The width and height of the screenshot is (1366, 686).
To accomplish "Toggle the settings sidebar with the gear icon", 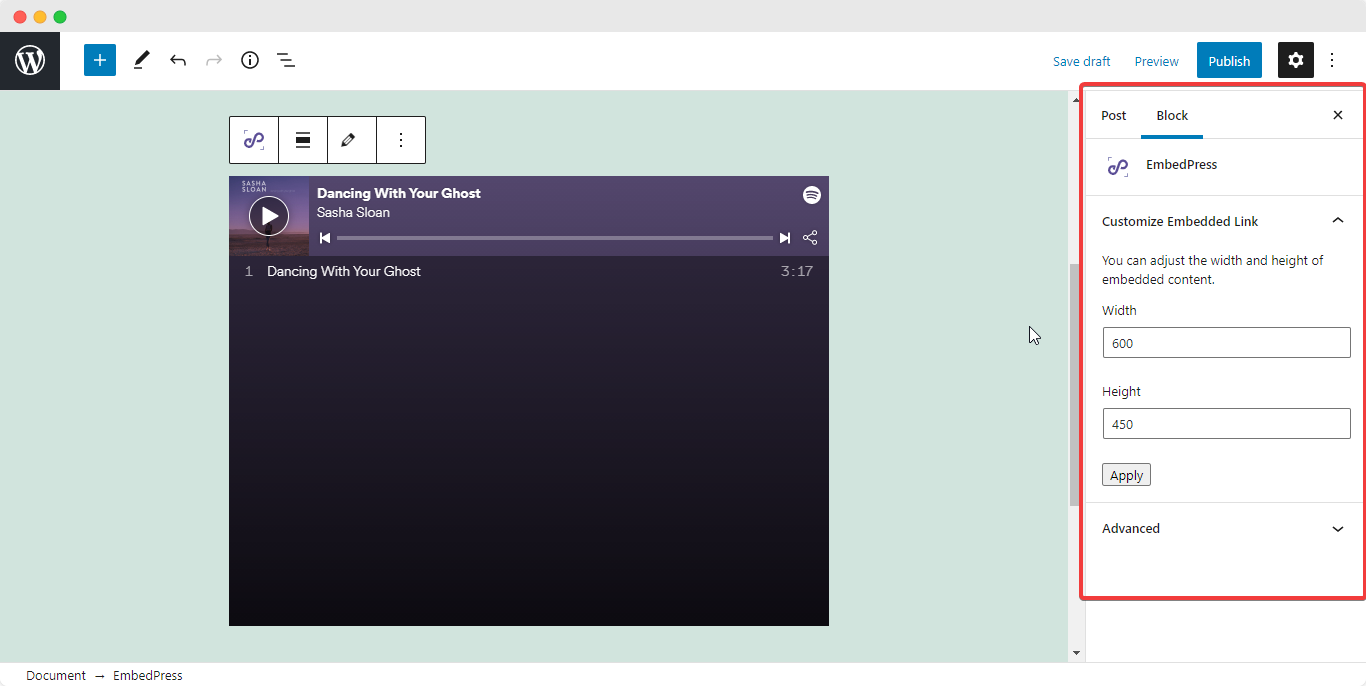I will (x=1295, y=60).
